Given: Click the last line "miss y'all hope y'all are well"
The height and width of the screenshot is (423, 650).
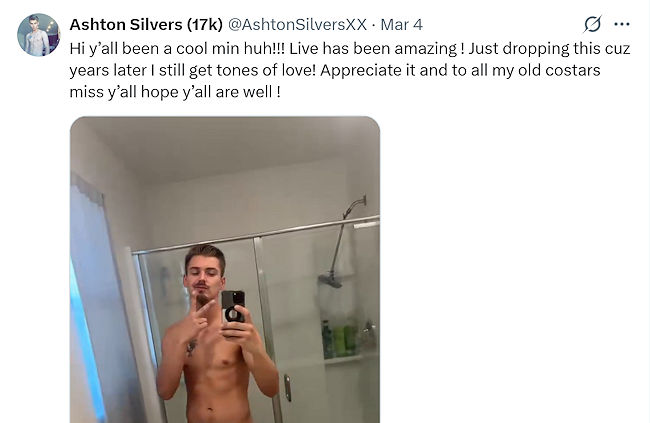Looking at the screenshot, I should point(175,92).
